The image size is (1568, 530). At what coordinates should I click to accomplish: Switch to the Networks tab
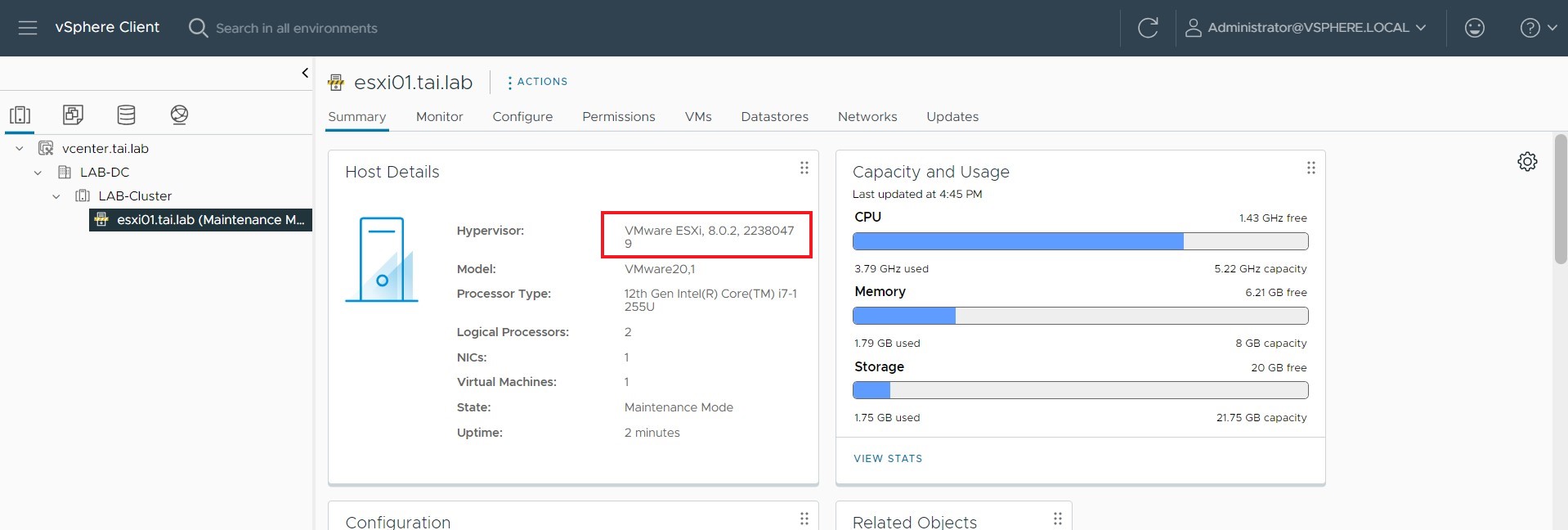pyautogui.click(x=867, y=117)
